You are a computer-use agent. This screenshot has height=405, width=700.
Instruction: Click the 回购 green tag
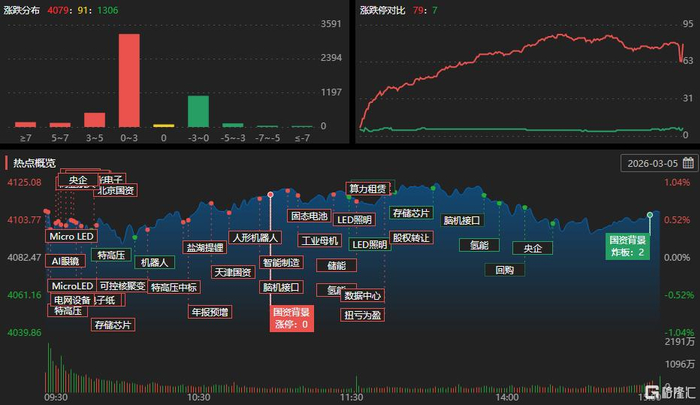click(504, 270)
